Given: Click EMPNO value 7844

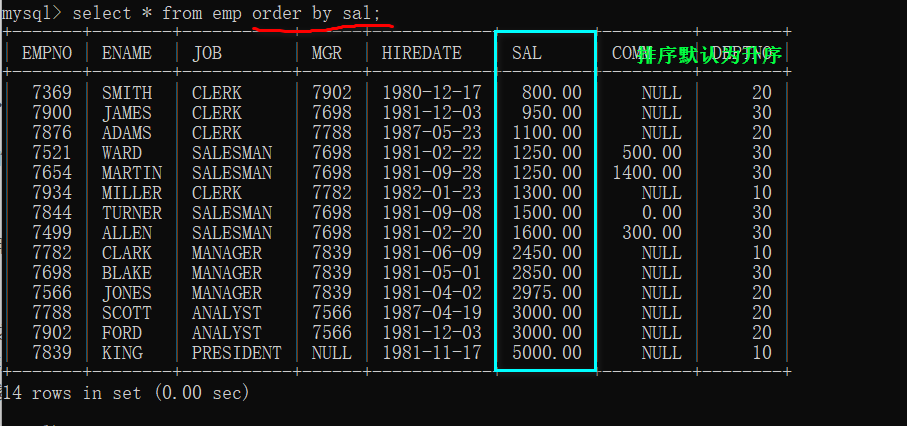Looking at the screenshot, I should click(x=52, y=213).
